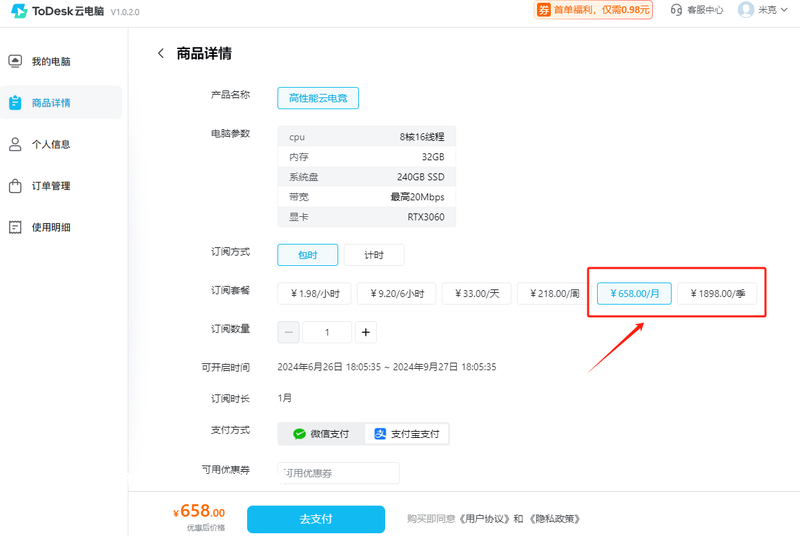Image resolution: width=800 pixels, height=536 pixels.
Task: Click the 去支付 button
Action: coord(316,519)
